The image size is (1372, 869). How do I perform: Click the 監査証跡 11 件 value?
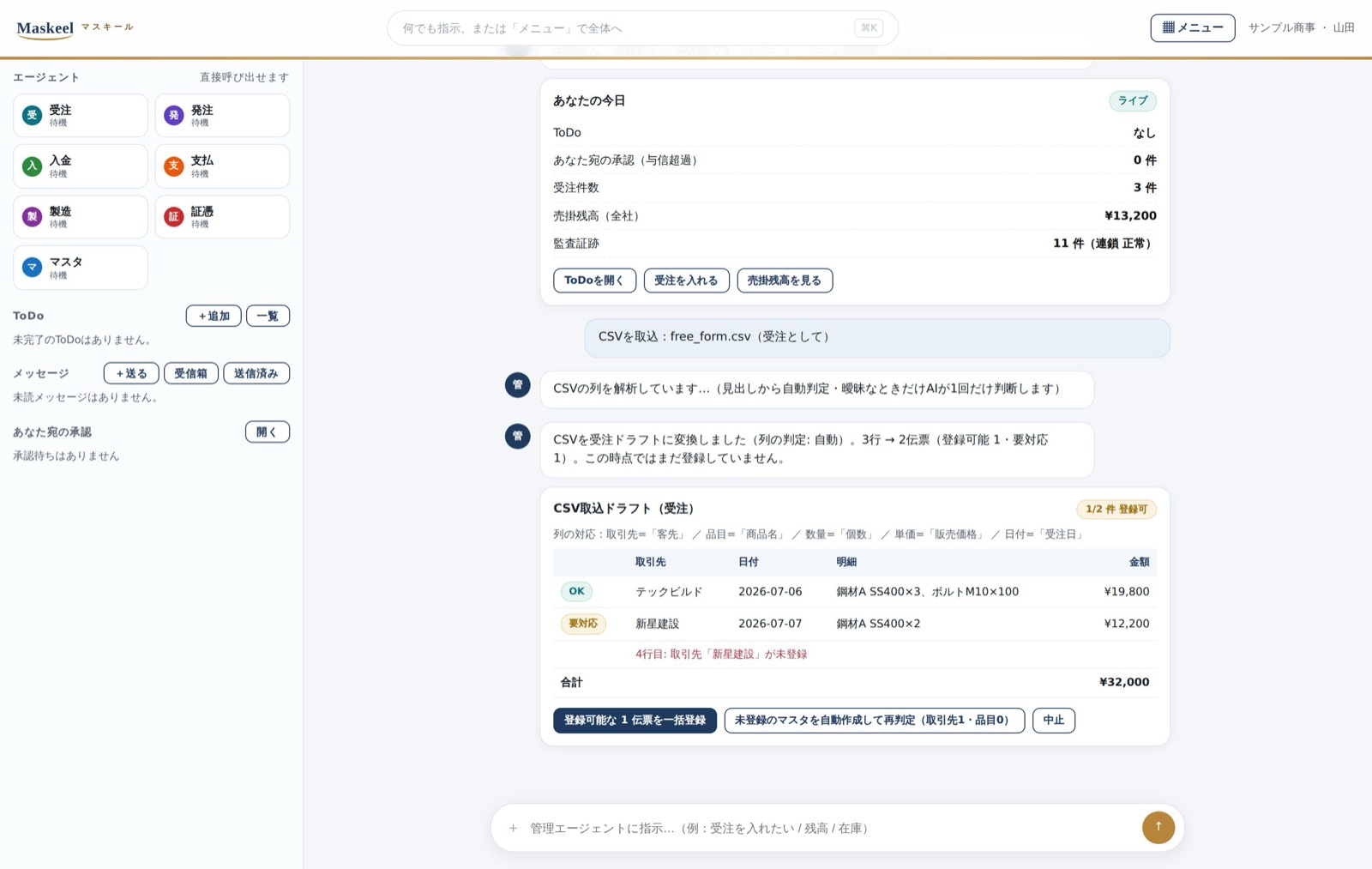tap(1104, 244)
